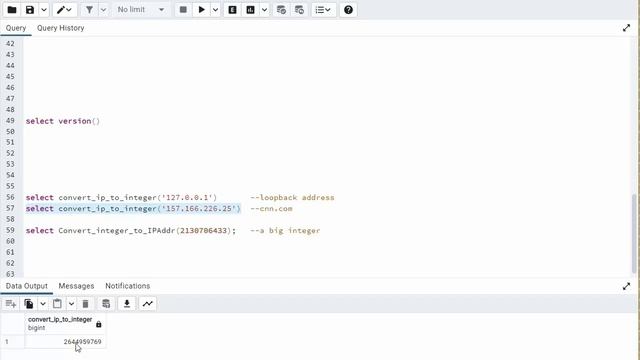This screenshot has height=360, width=640.
Task: Download results as file
Action: 127,304
